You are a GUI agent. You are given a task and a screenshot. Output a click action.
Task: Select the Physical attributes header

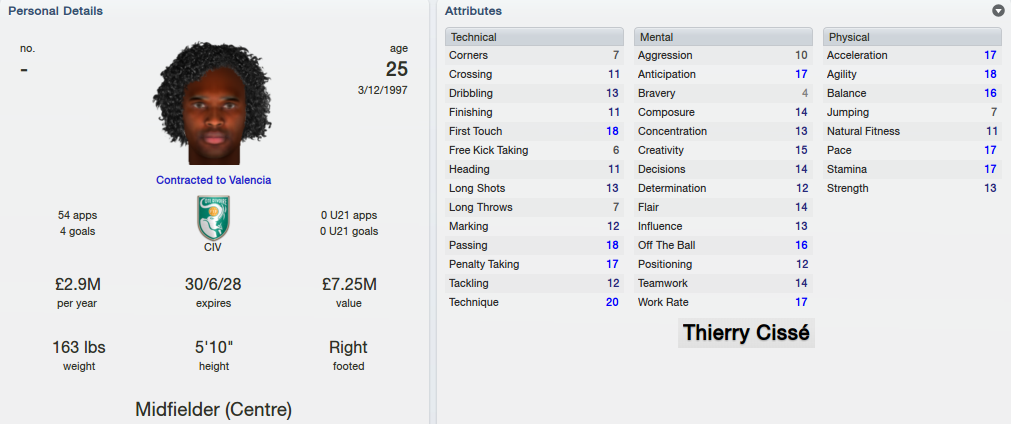(x=912, y=37)
